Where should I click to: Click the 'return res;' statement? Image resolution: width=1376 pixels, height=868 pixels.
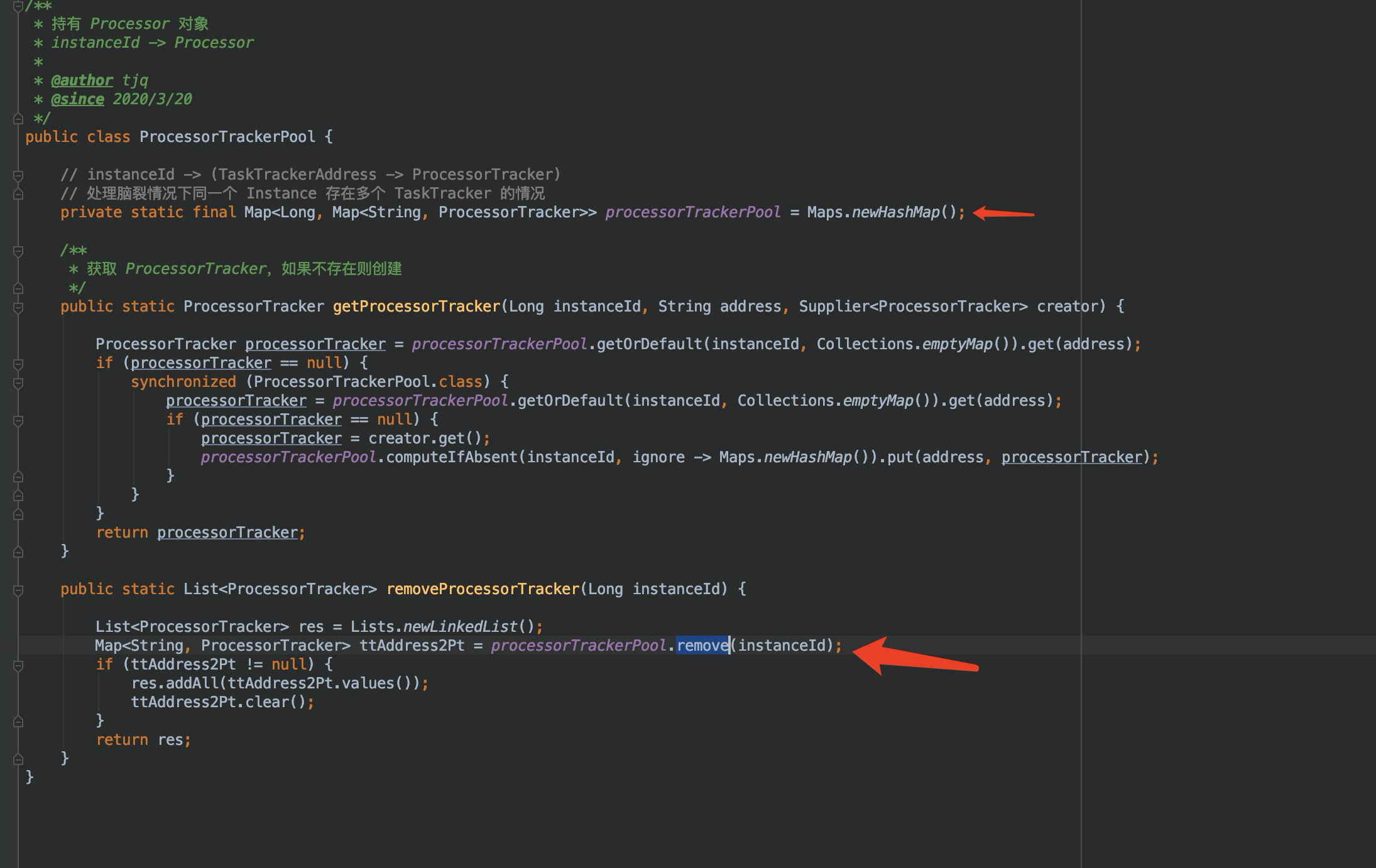point(143,740)
